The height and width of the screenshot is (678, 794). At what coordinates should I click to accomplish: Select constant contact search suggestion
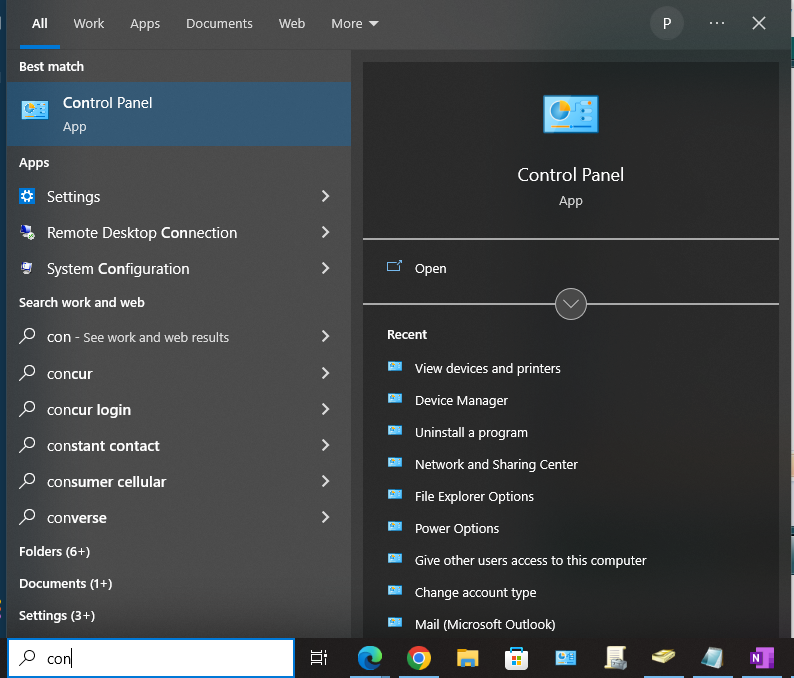(x=179, y=446)
